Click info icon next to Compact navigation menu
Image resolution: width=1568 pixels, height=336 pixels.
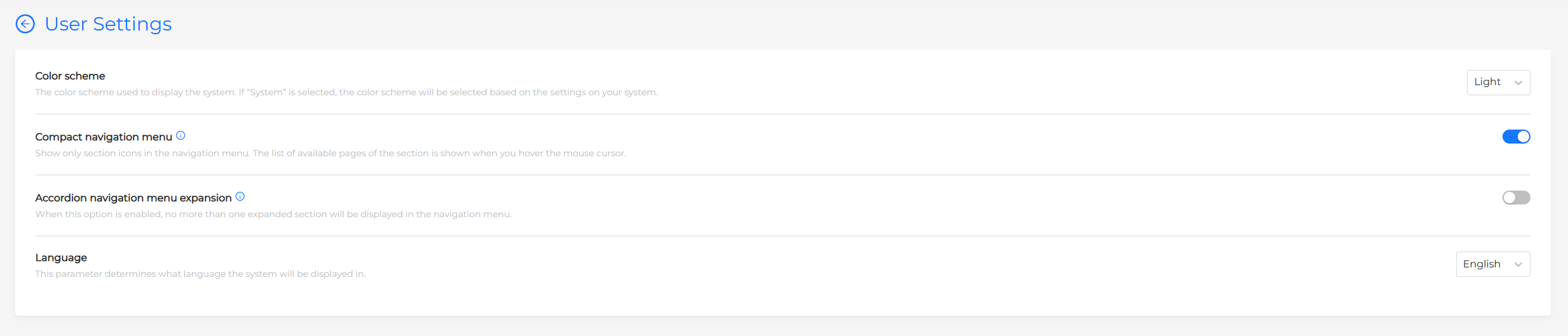pyautogui.click(x=181, y=135)
